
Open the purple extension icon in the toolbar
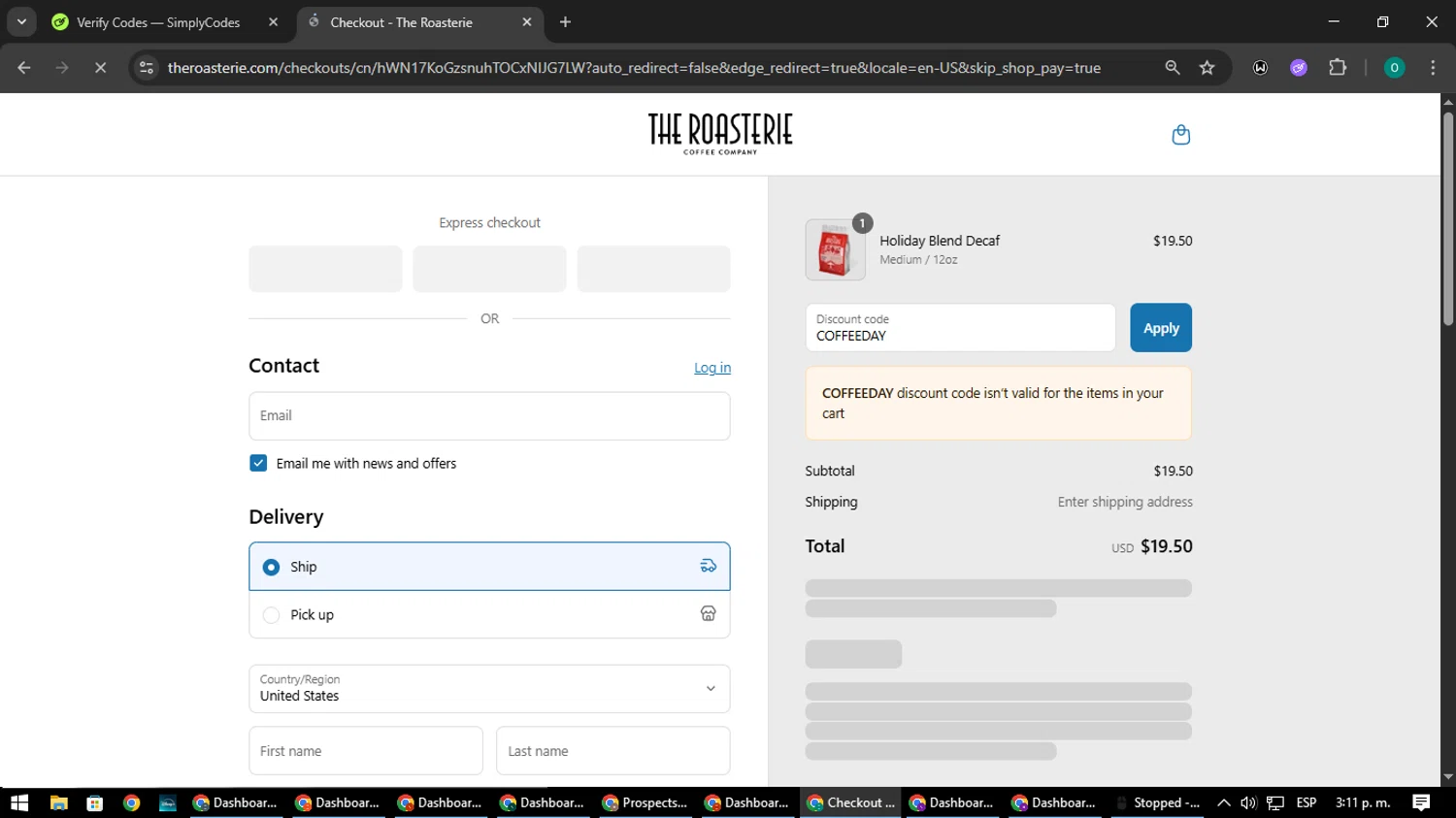(x=1299, y=68)
